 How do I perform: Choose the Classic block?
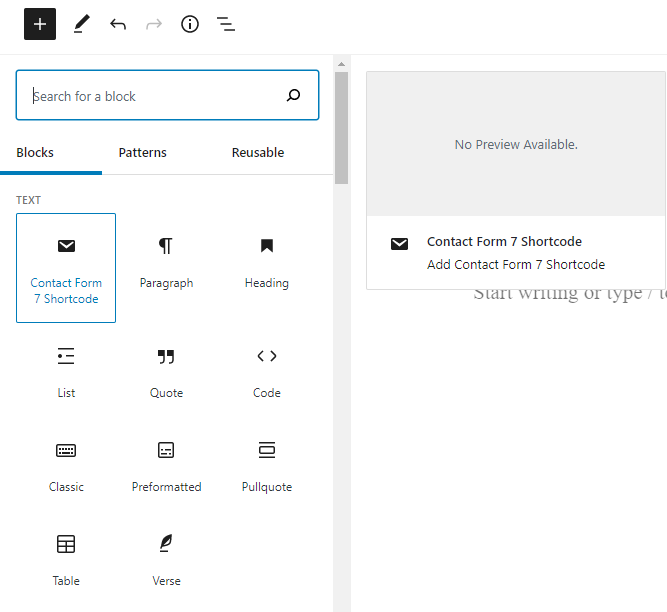point(66,466)
